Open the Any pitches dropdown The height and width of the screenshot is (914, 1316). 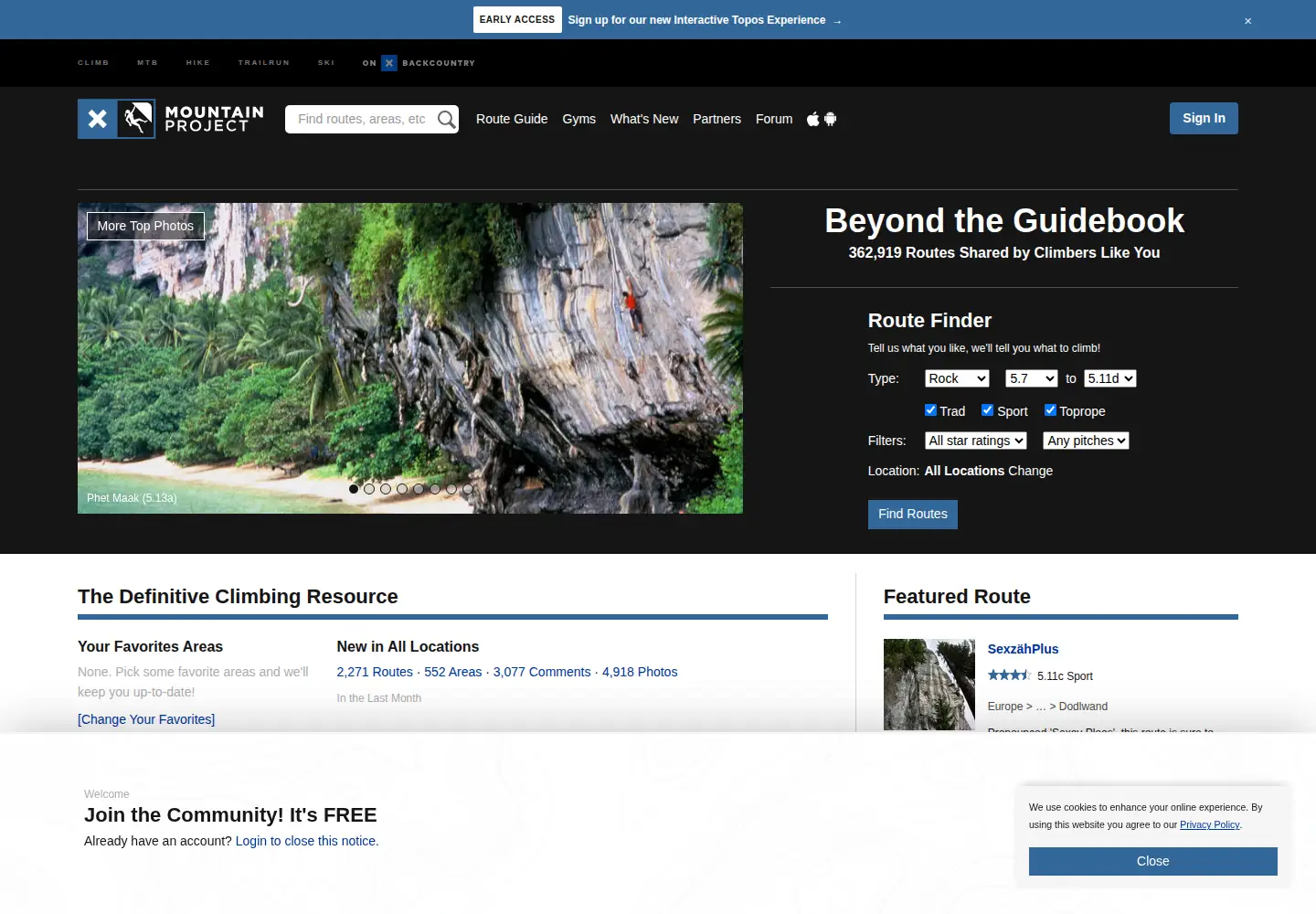tap(1087, 441)
